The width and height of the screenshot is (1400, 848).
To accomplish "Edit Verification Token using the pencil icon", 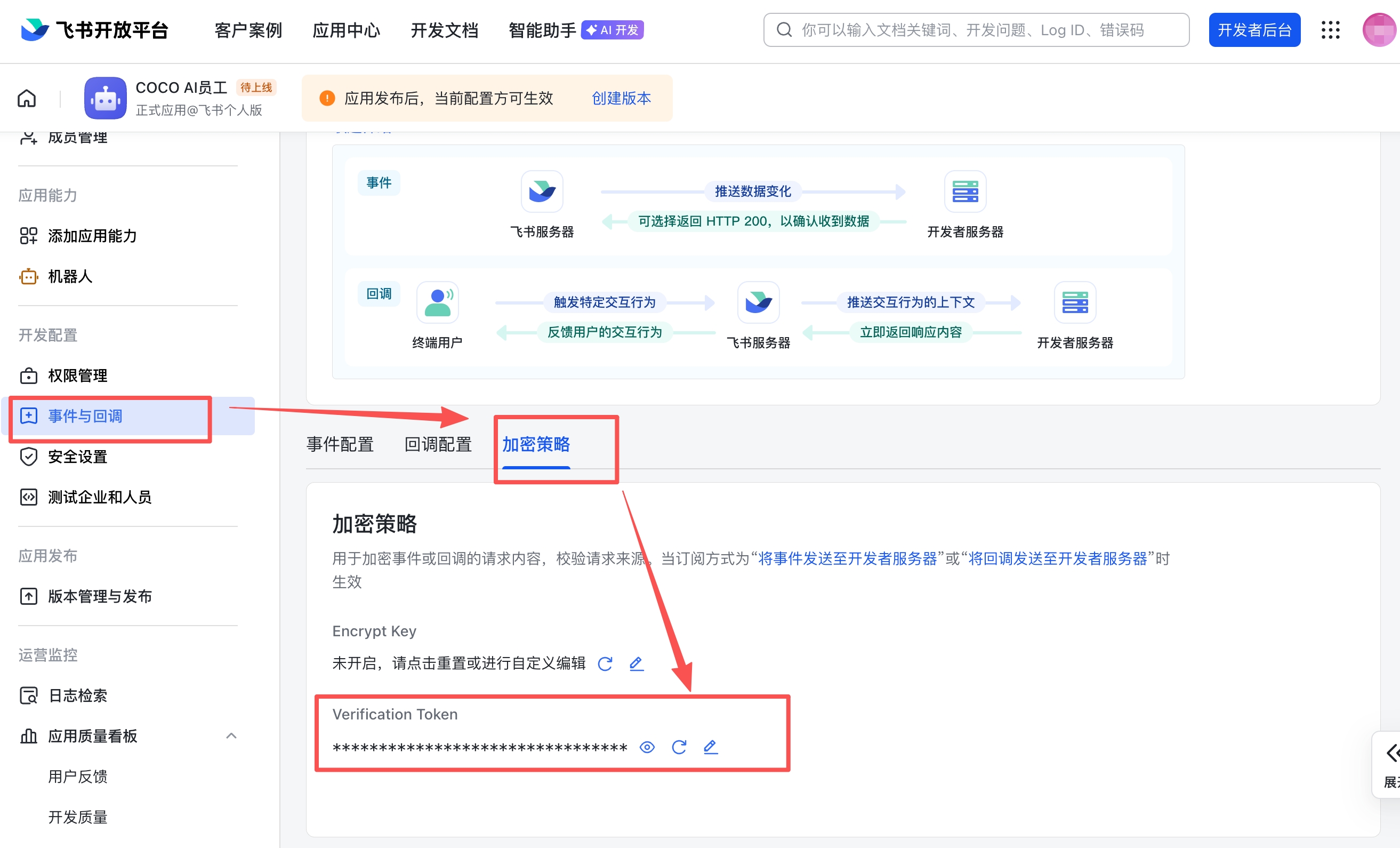I will 710,747.
